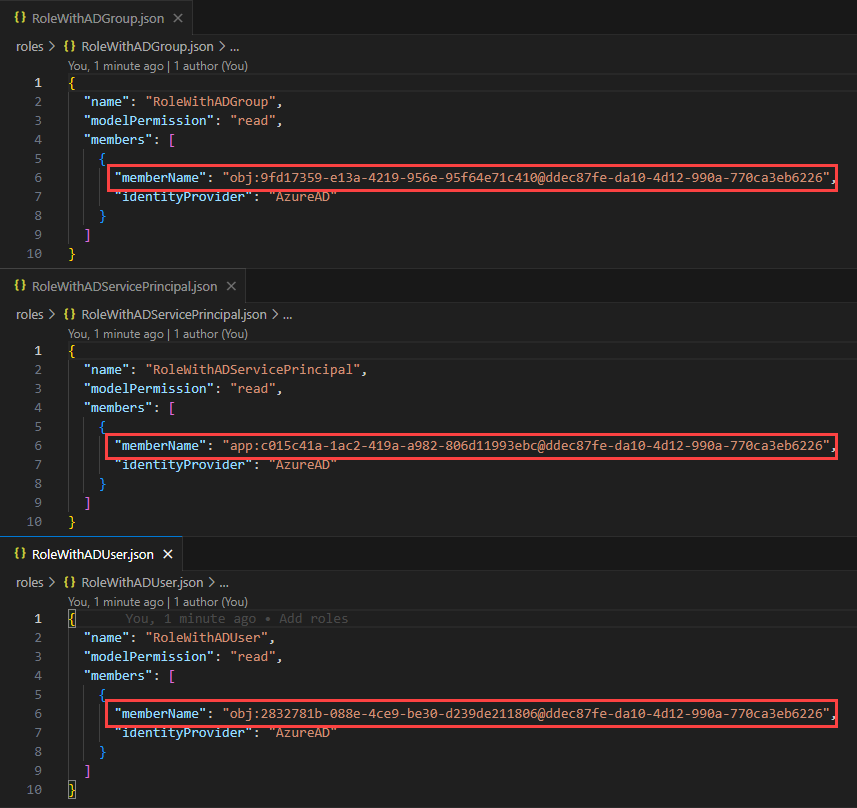Expand the breadcrumb ellipsis after RoleWithADGroup.json

click(234, 47)
